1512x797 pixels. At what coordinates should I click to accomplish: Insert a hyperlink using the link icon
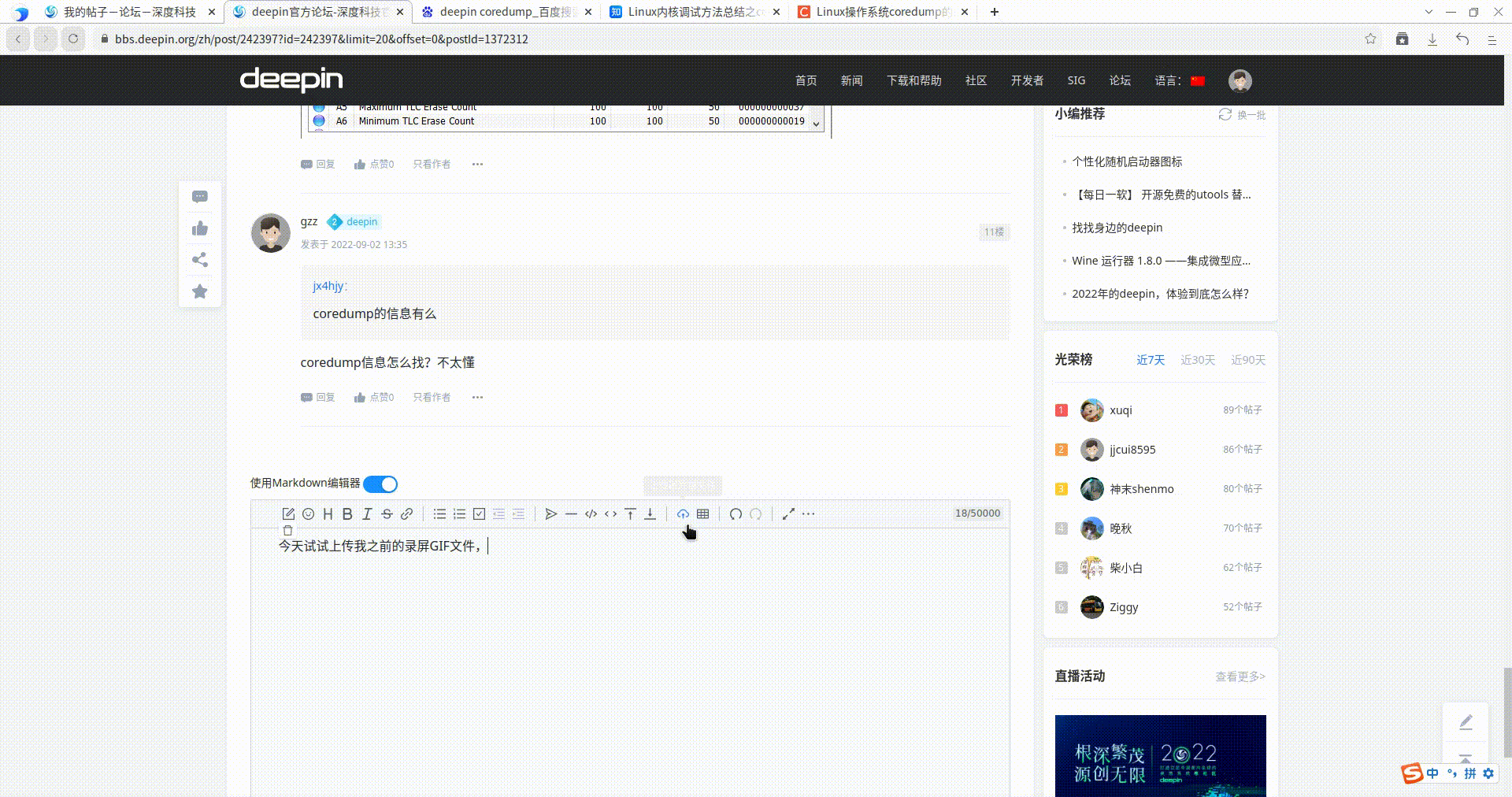tap(406, 513)
